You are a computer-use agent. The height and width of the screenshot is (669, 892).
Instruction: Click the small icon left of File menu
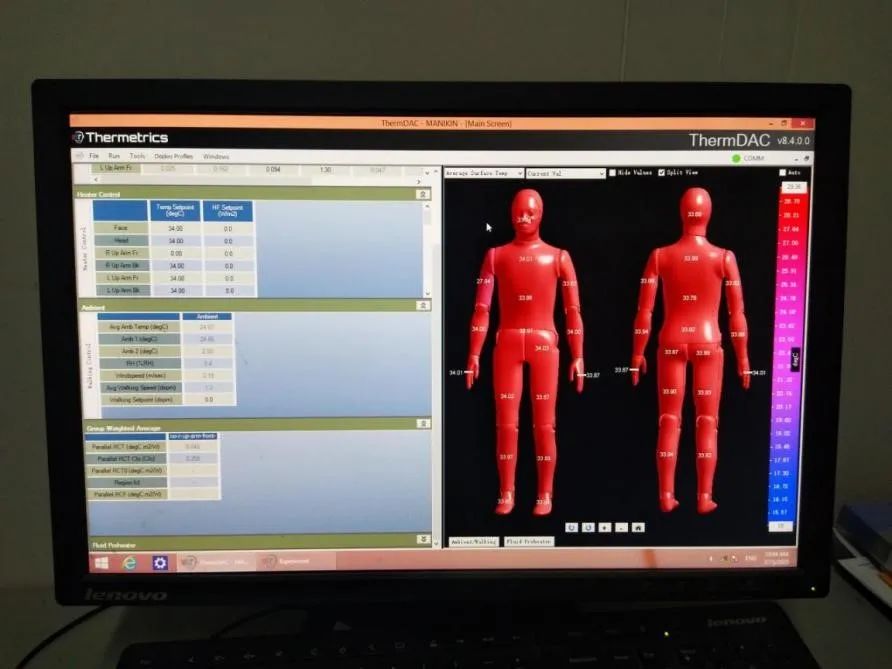tap(80, 156)
